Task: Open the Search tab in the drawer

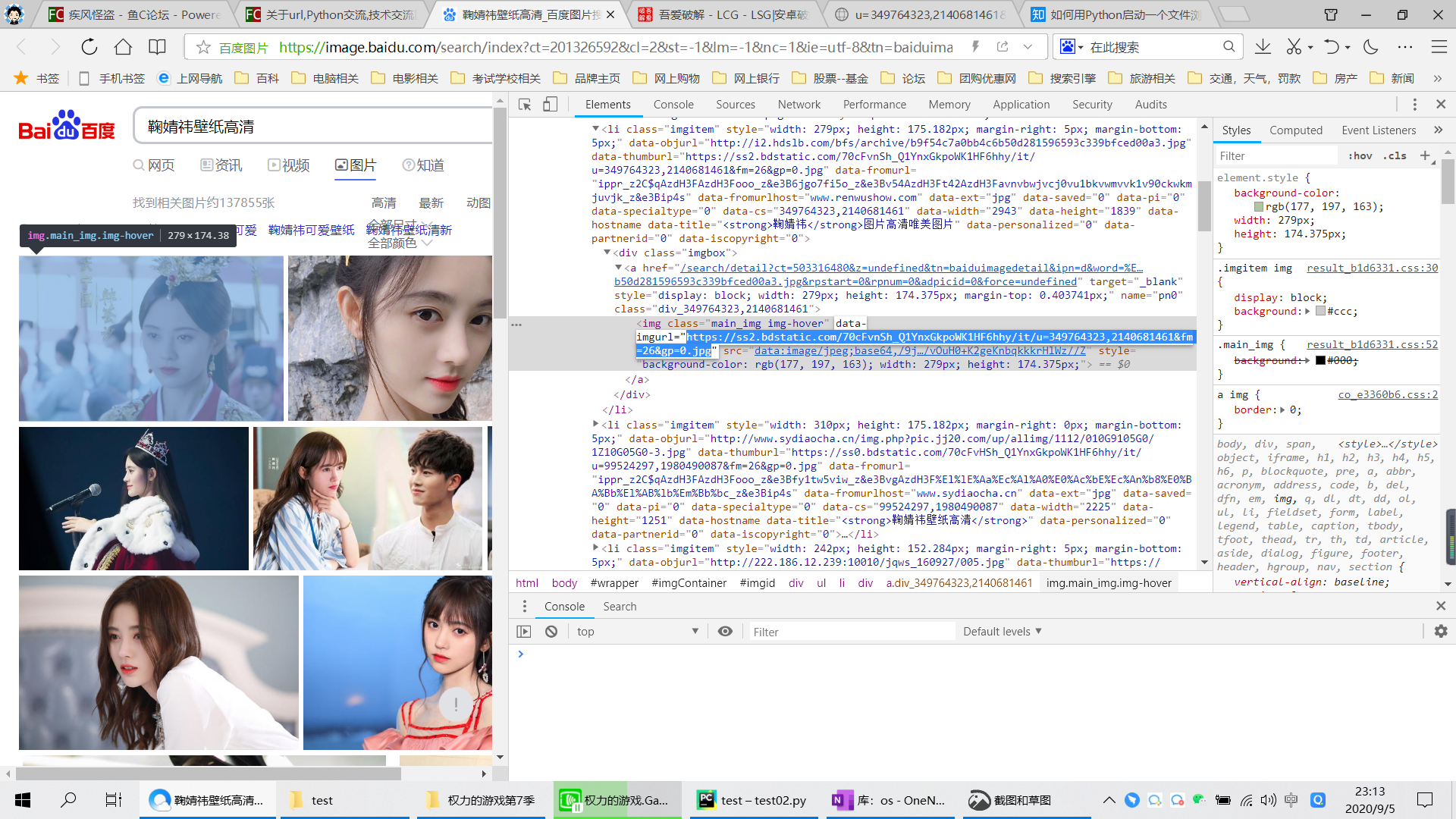Action: click(620, 606)
